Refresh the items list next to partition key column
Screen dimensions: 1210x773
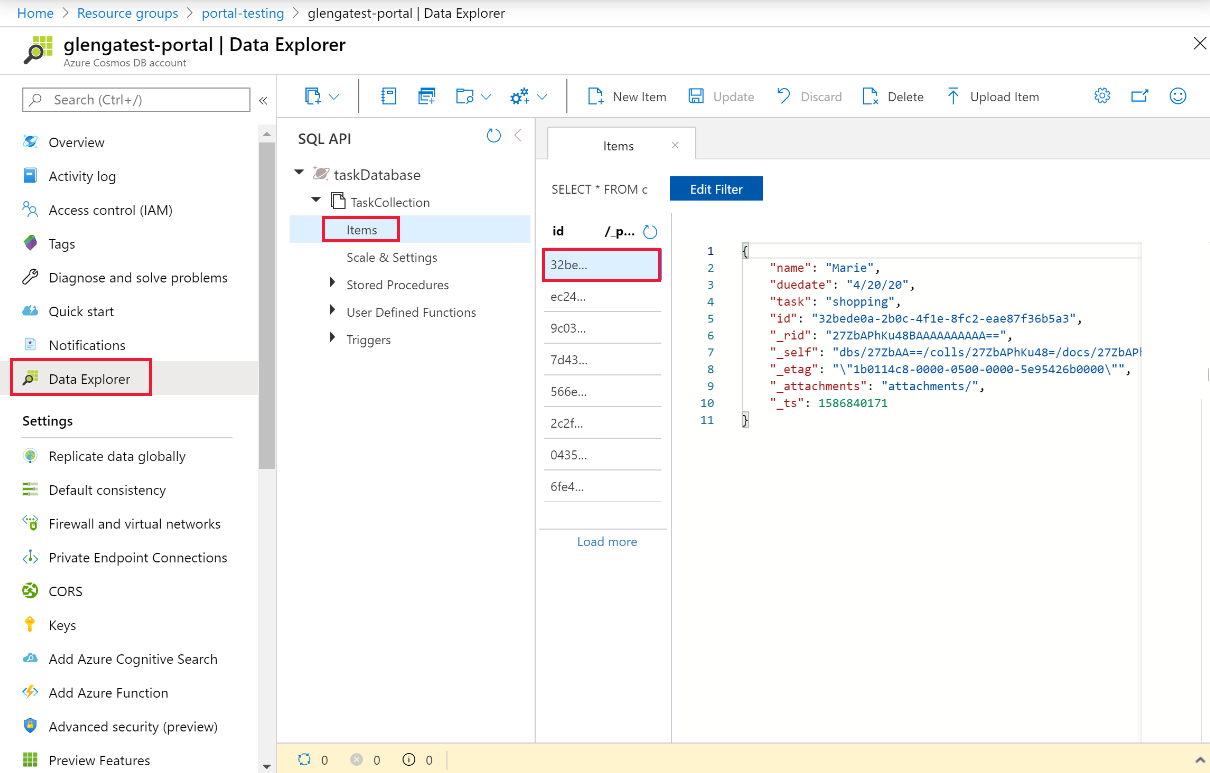(650, 232)
